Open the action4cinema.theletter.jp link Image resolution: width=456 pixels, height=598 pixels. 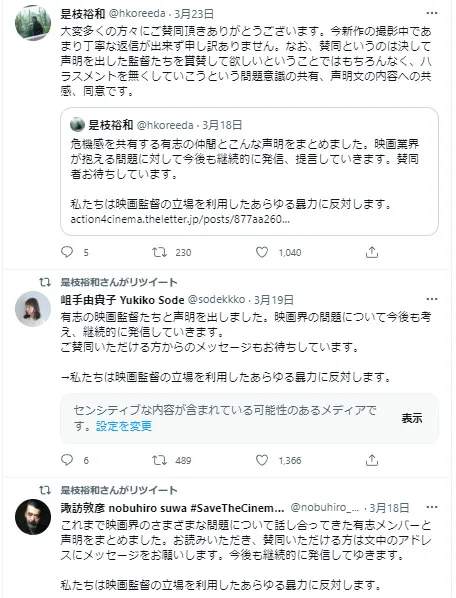(180, 219)
